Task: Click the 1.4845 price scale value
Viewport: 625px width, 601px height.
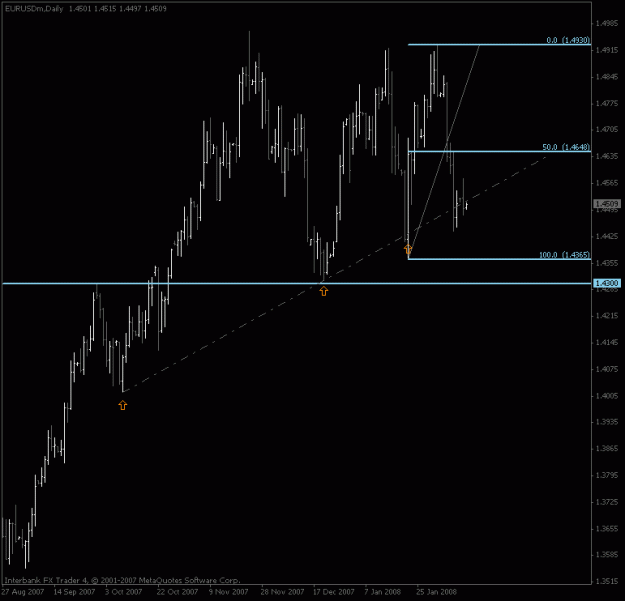Action: point(607,77)
